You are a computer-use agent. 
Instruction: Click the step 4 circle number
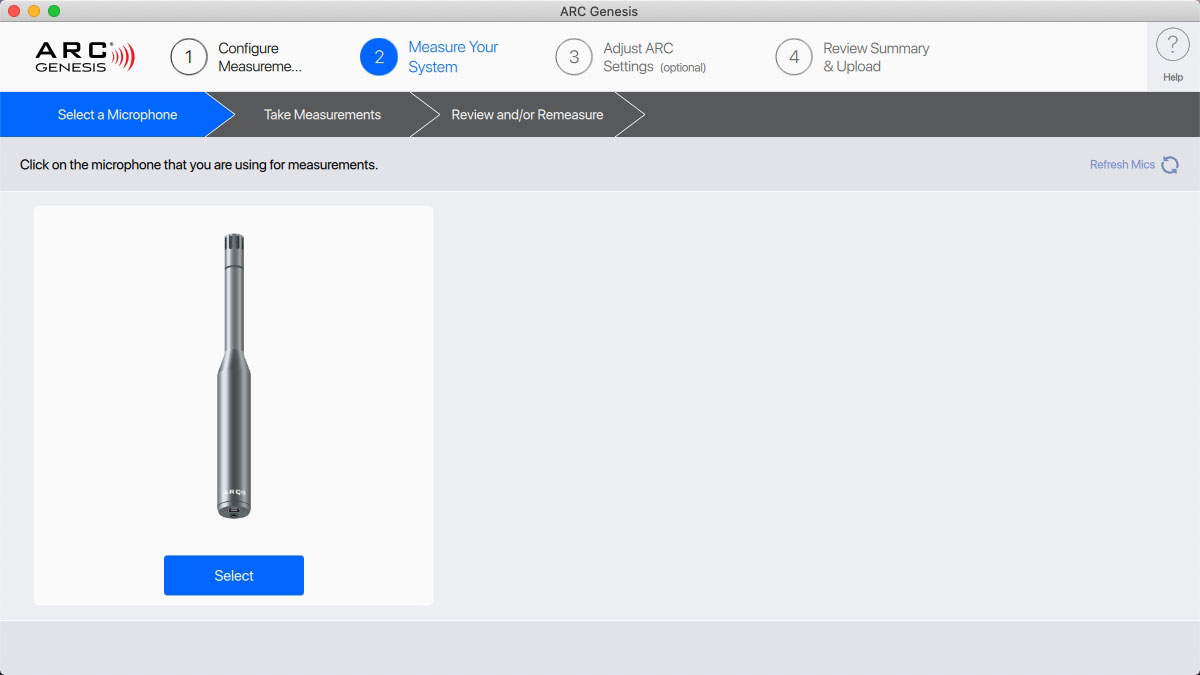click(x=794, y=57)
